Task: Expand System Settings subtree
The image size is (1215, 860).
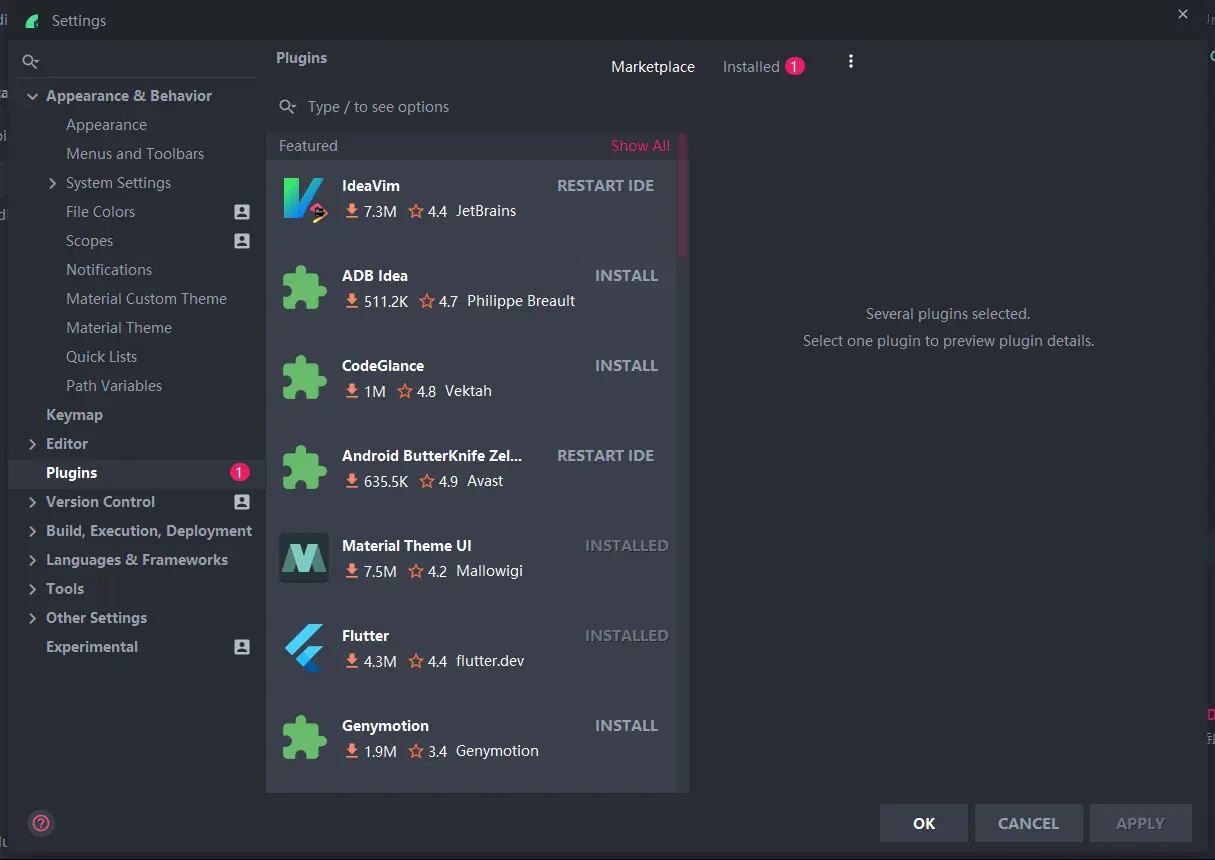Action: click(x=53, y=183)
